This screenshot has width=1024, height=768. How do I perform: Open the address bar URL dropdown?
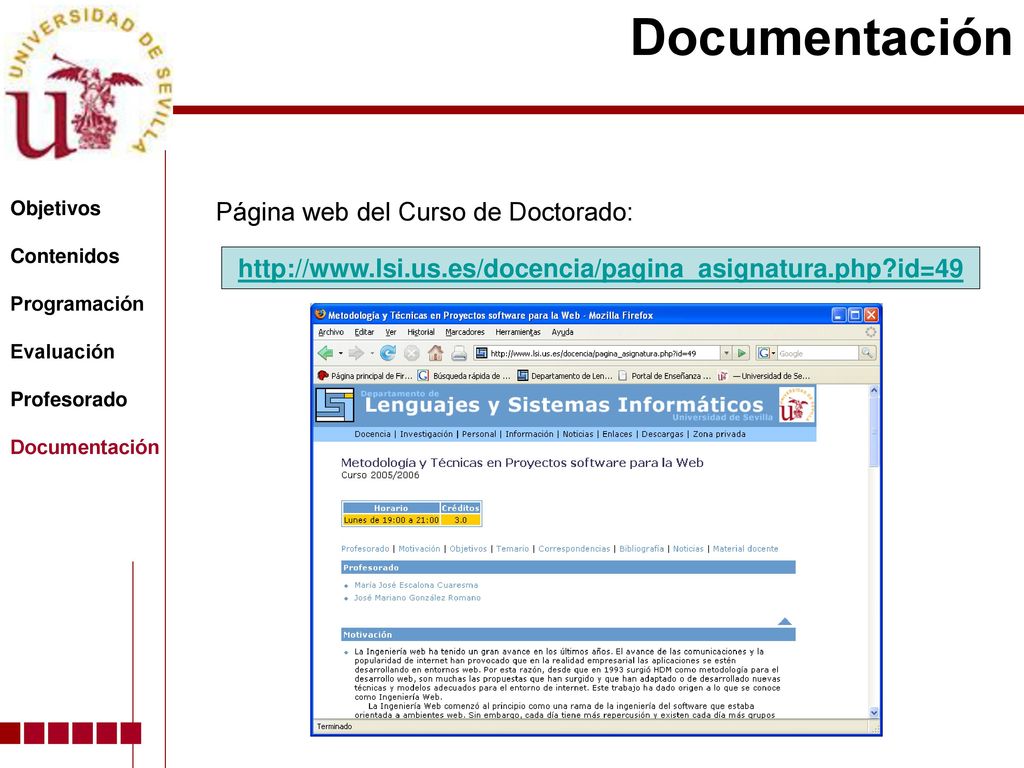[726, 353]
